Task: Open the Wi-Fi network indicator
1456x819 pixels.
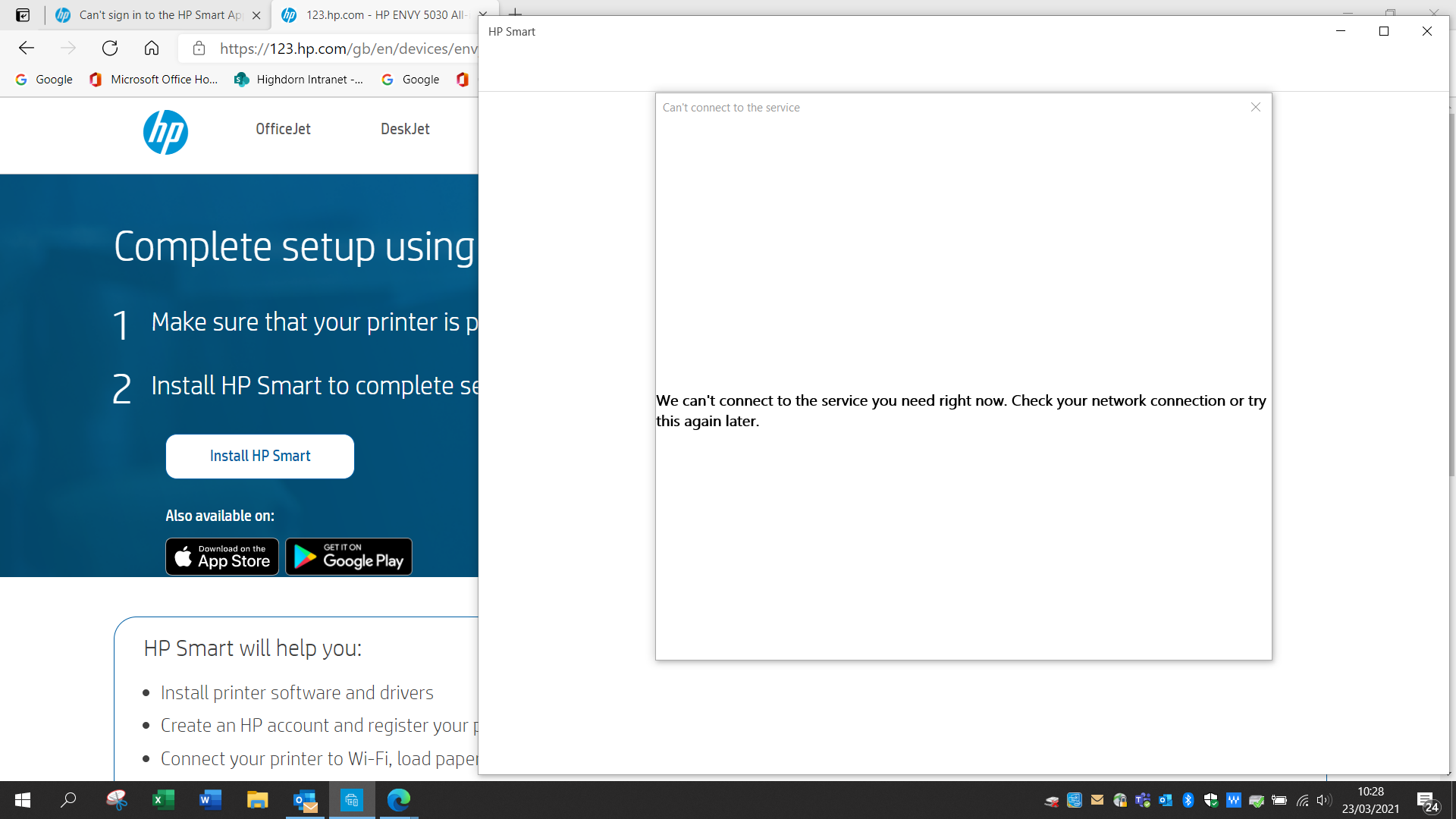Action: pyautogui.click(x=1302, y=800)
